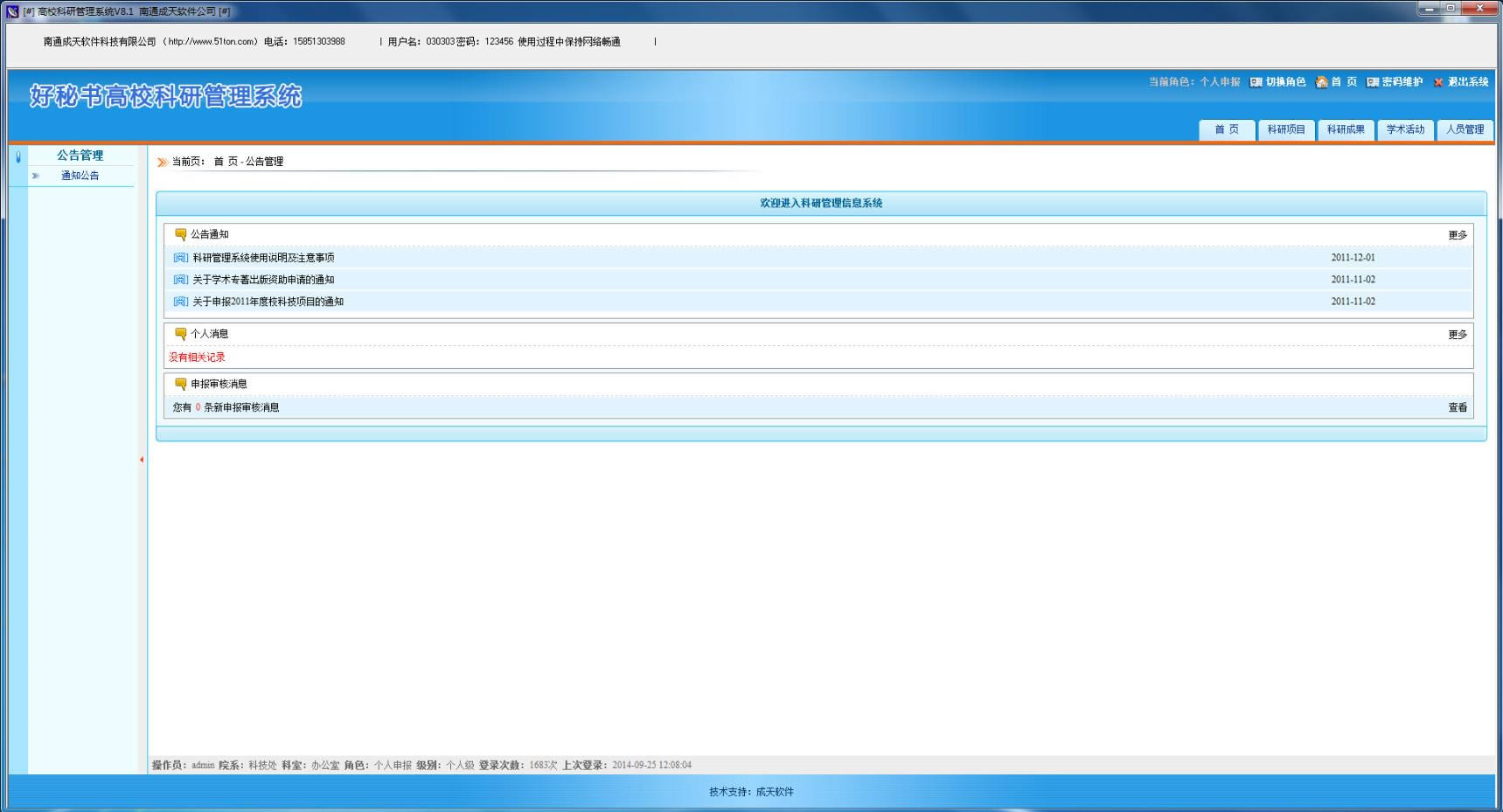Click the icon beside 关于学术专著出版资助申请的通知
Viewport: 1503px width, 812px height.
[181, 280]
